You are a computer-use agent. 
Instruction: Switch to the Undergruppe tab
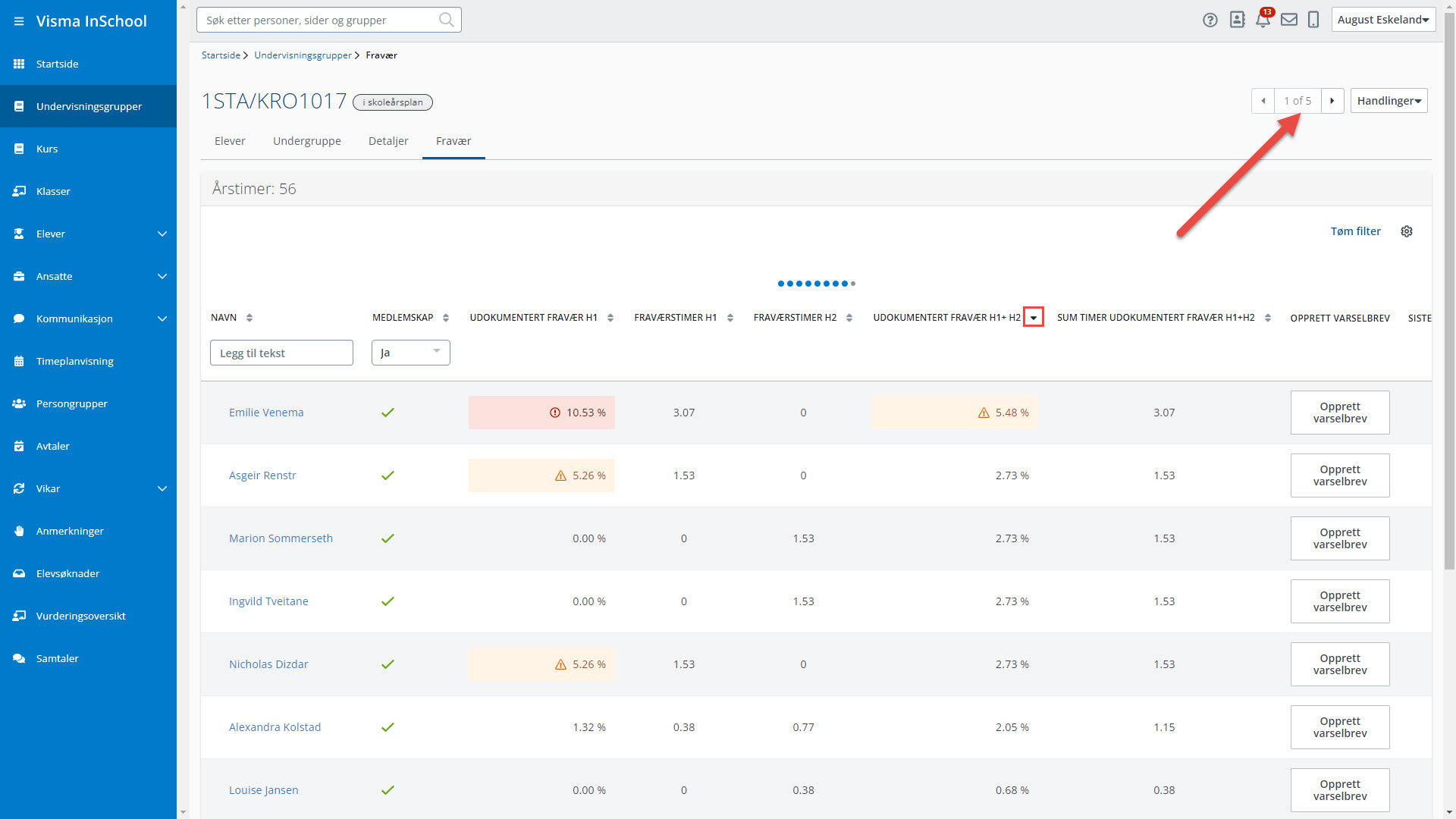[x=306, y=141]
